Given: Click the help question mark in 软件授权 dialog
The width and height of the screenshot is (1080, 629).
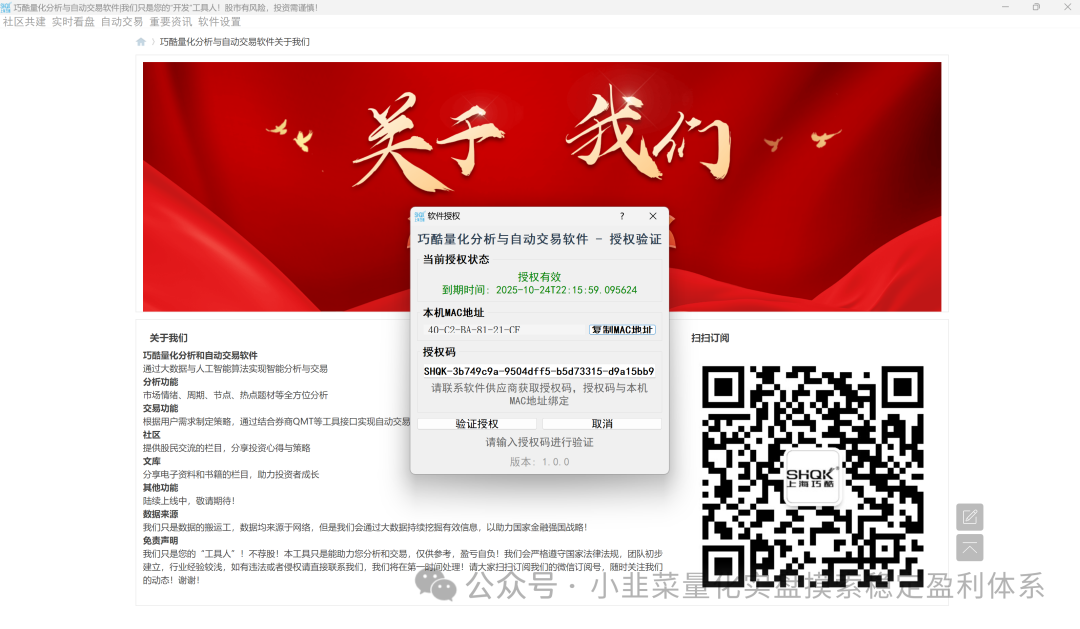Looking at the screenshot, I should point(622,216).
